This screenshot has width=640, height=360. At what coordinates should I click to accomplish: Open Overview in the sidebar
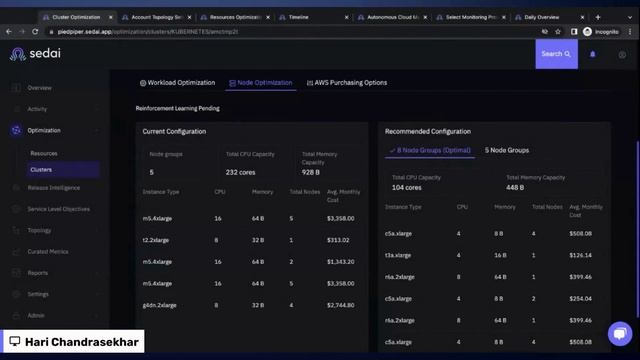40,88
